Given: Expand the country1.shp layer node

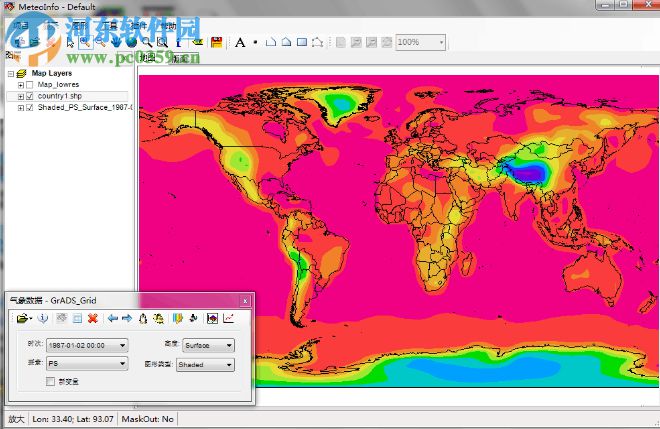Looking at the screenshot, I should tap(21, 96).
